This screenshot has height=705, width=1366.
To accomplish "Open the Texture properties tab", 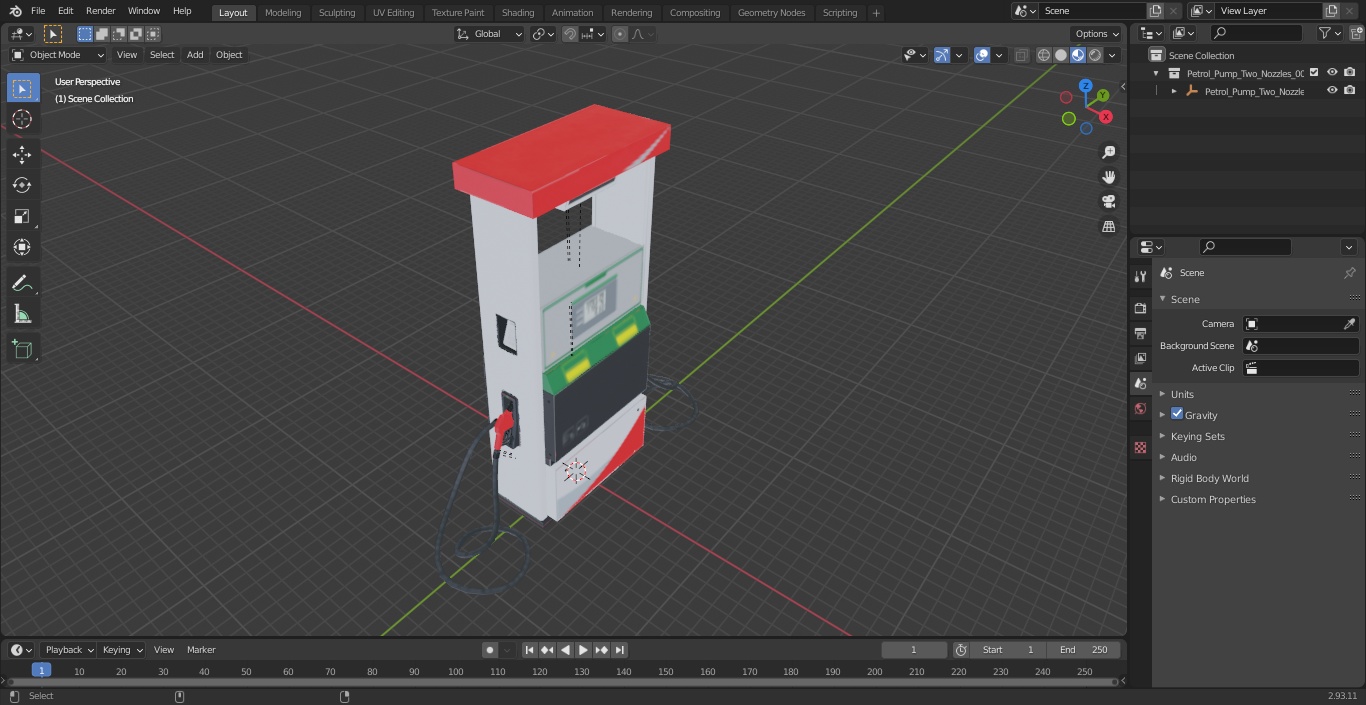I will [1140, 447].
